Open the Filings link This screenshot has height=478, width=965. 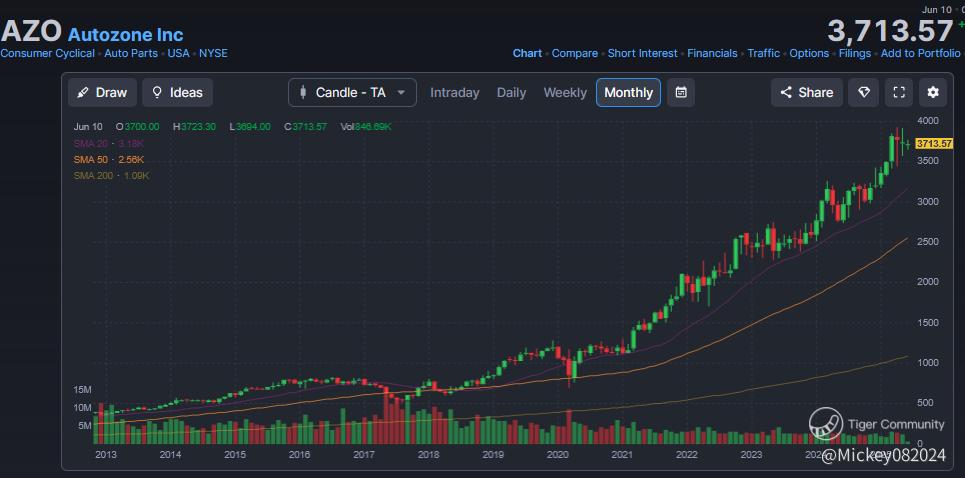coord(855,54)
